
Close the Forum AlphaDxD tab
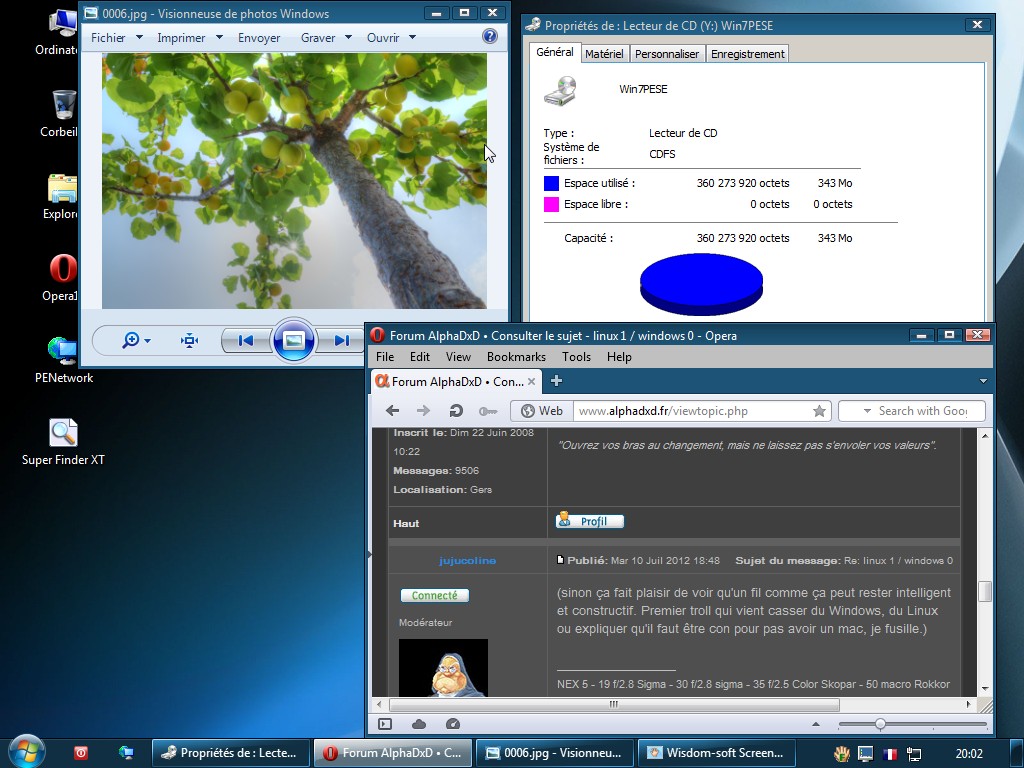[532, 381]
